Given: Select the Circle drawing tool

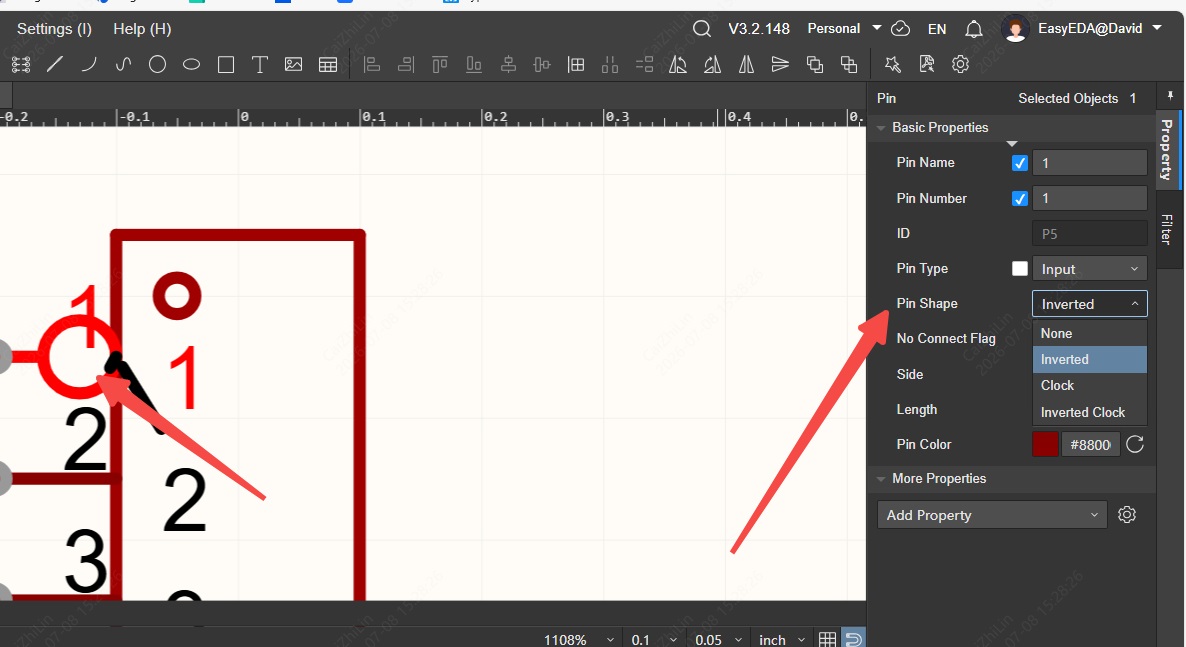Looking at the screenshot, I should [x=157, y=65].
